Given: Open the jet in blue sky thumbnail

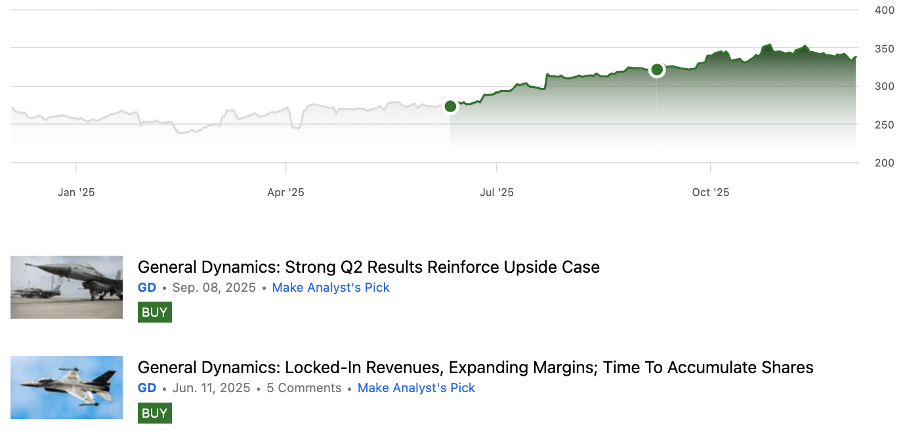Looking at the screenshot, I should pyautogui.click(x=66, y=388).
